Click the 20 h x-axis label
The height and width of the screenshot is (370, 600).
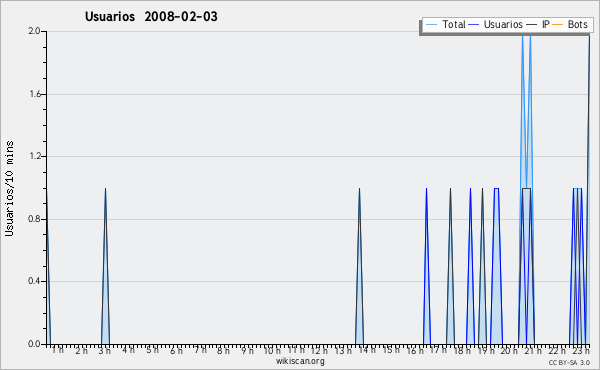(510, 350)
